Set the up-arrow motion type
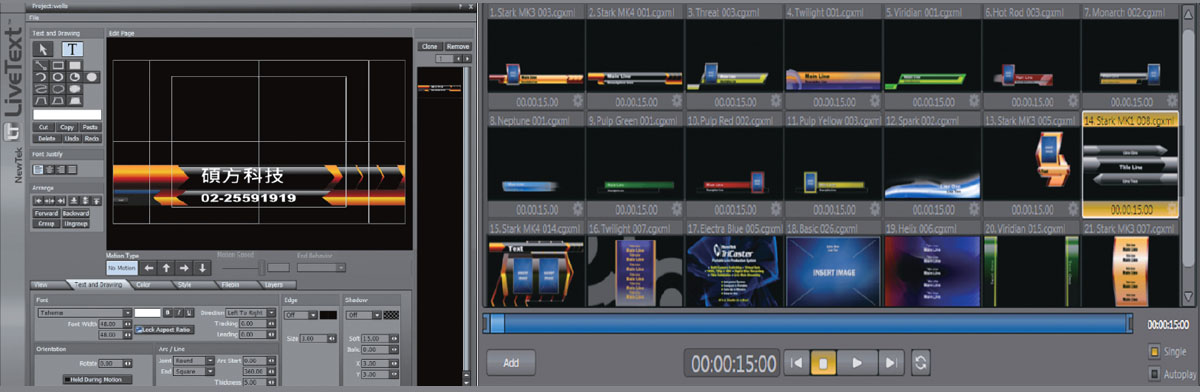The height and width of the screenshot is (392, 1200). [166, 267]
